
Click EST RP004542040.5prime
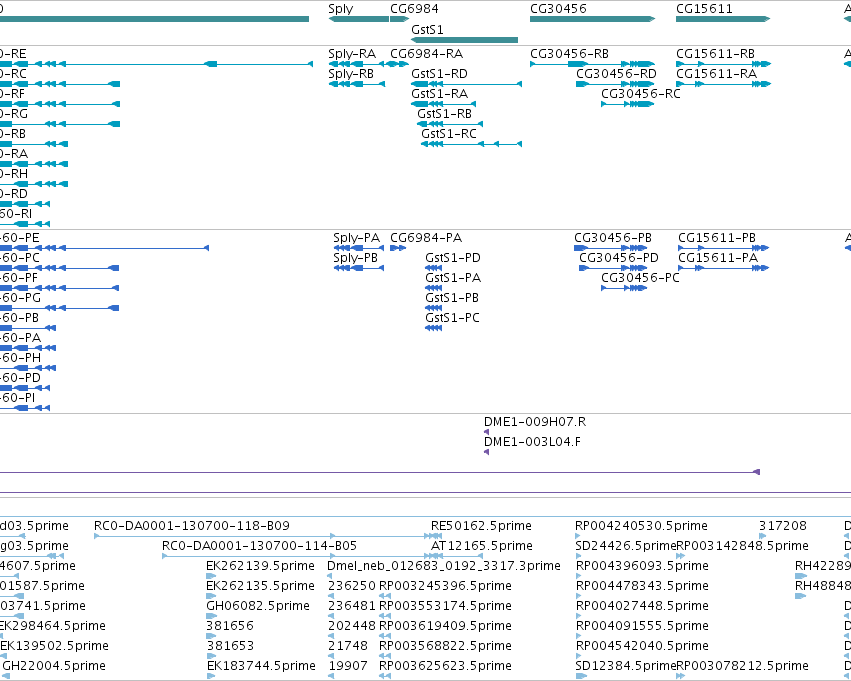tap(642, 646)
